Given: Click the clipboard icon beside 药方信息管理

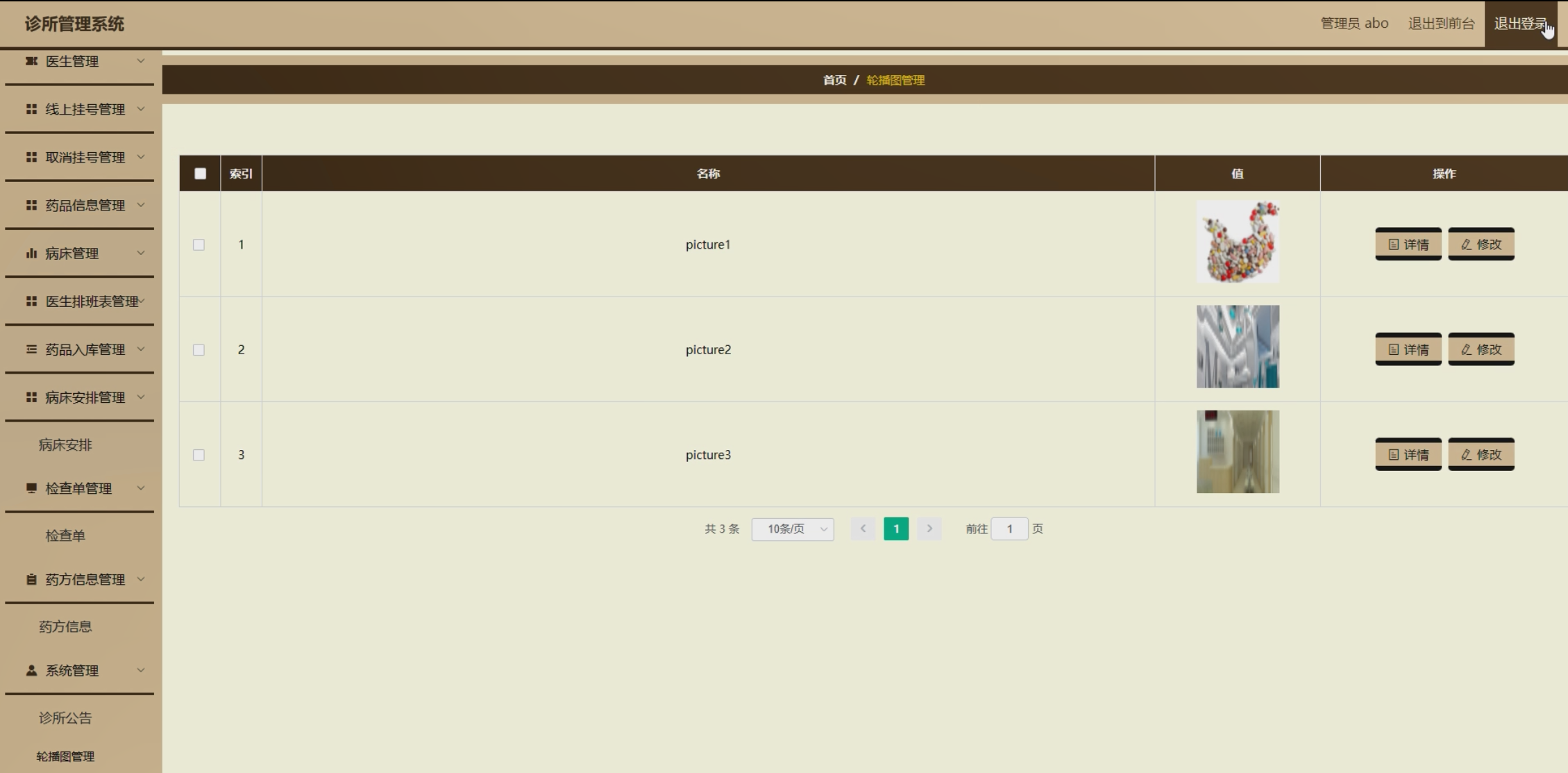Looking at the screenshot, I should (x=31, y=579).
